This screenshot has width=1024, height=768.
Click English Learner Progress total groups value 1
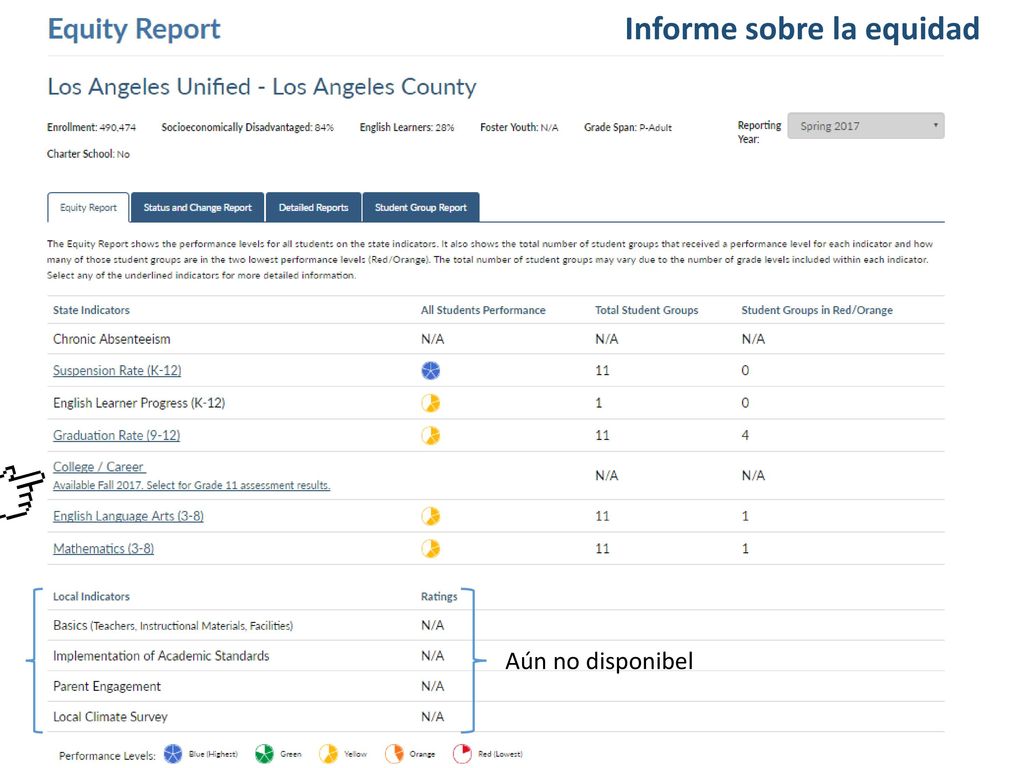(598, 403)
